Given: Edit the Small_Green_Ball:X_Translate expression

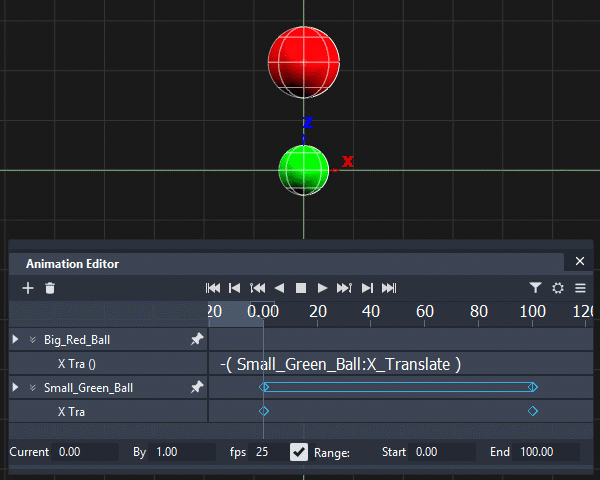Looking at the screenshot, I should (x=341, y=364).
